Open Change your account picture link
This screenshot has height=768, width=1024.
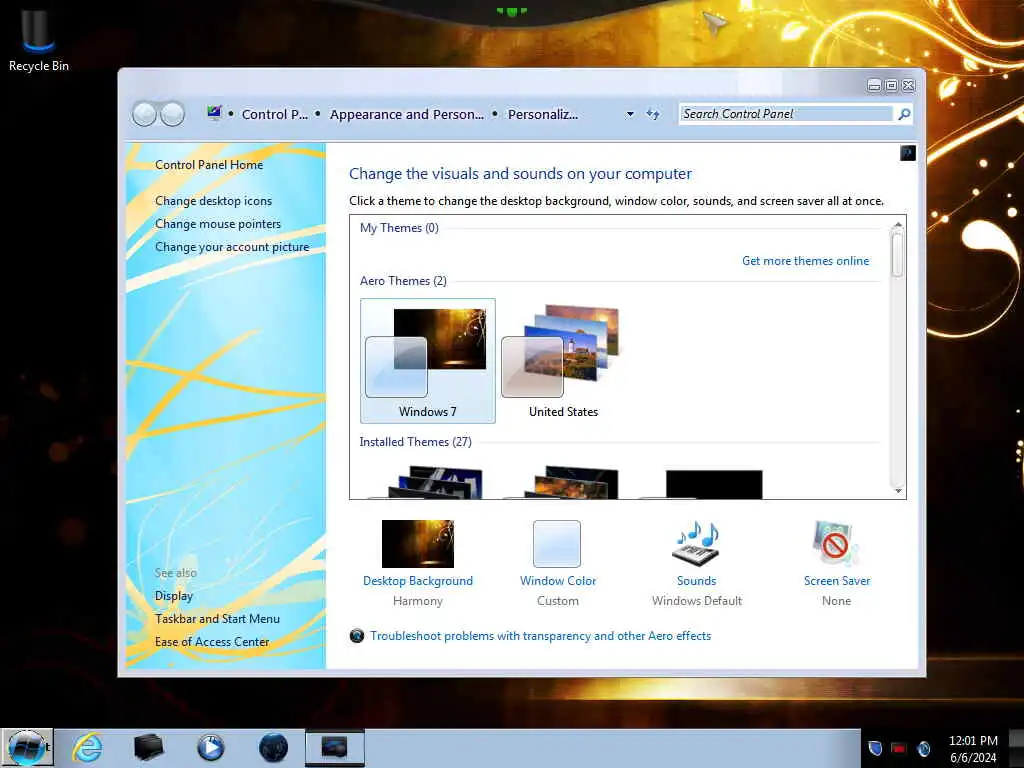(232, 247)
